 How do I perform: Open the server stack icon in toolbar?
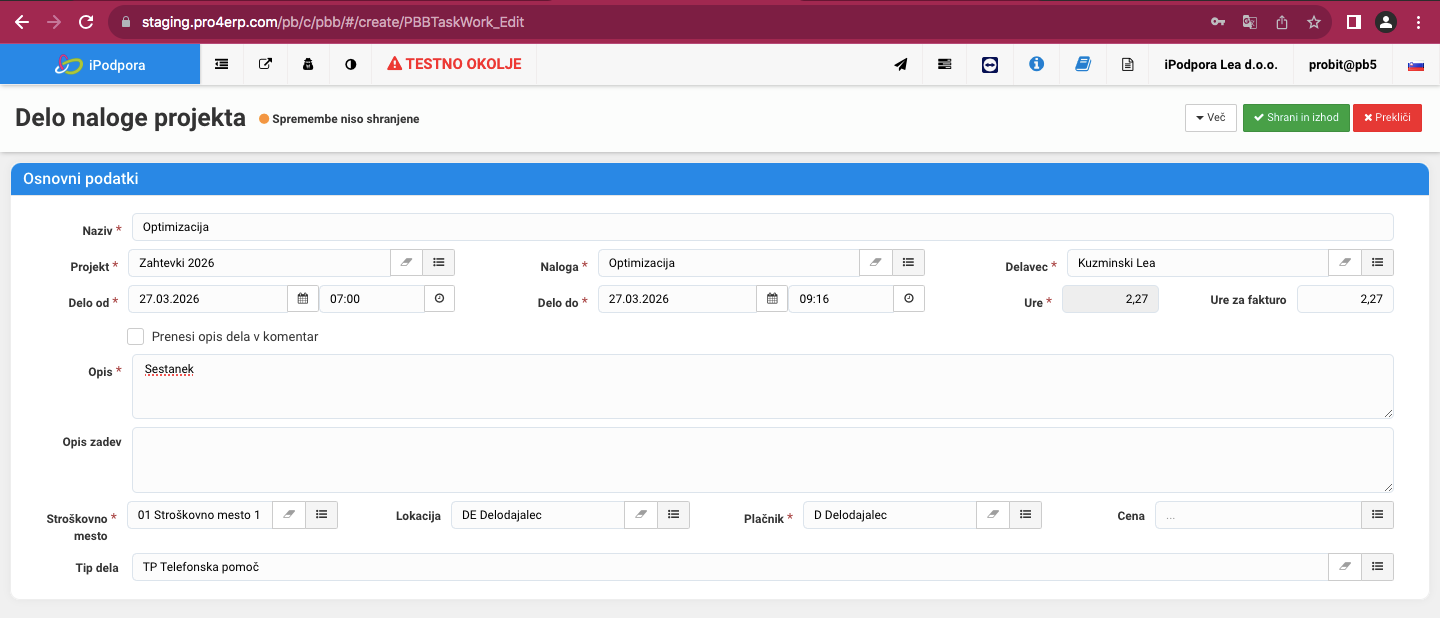click(945, 64)
